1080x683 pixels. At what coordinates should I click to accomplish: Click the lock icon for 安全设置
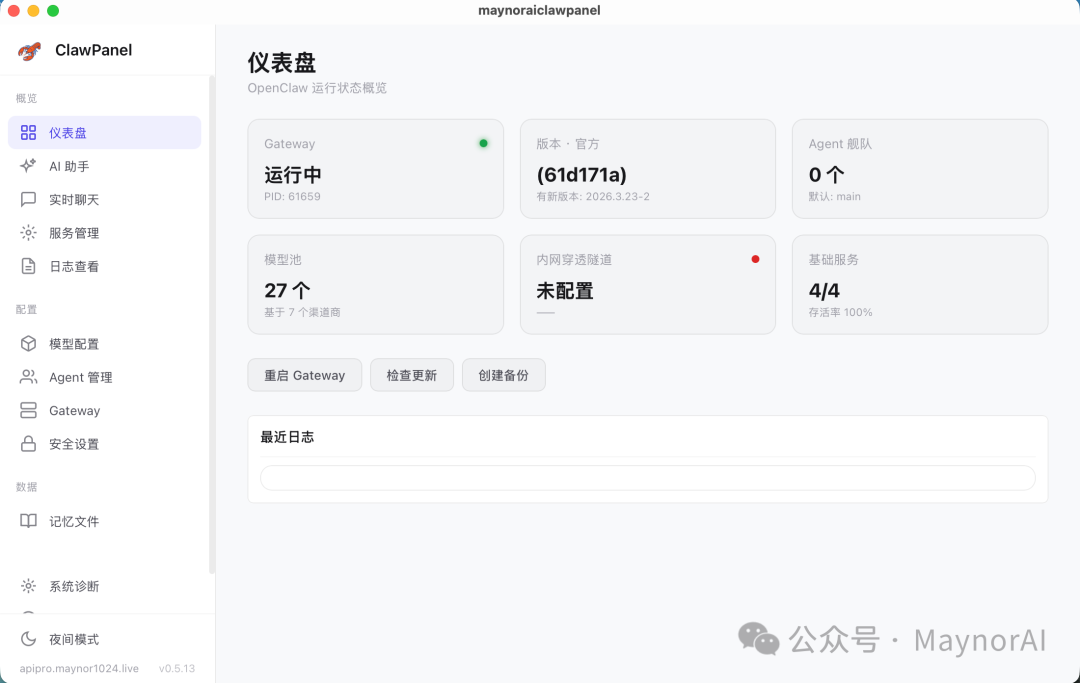click(28, 443)
